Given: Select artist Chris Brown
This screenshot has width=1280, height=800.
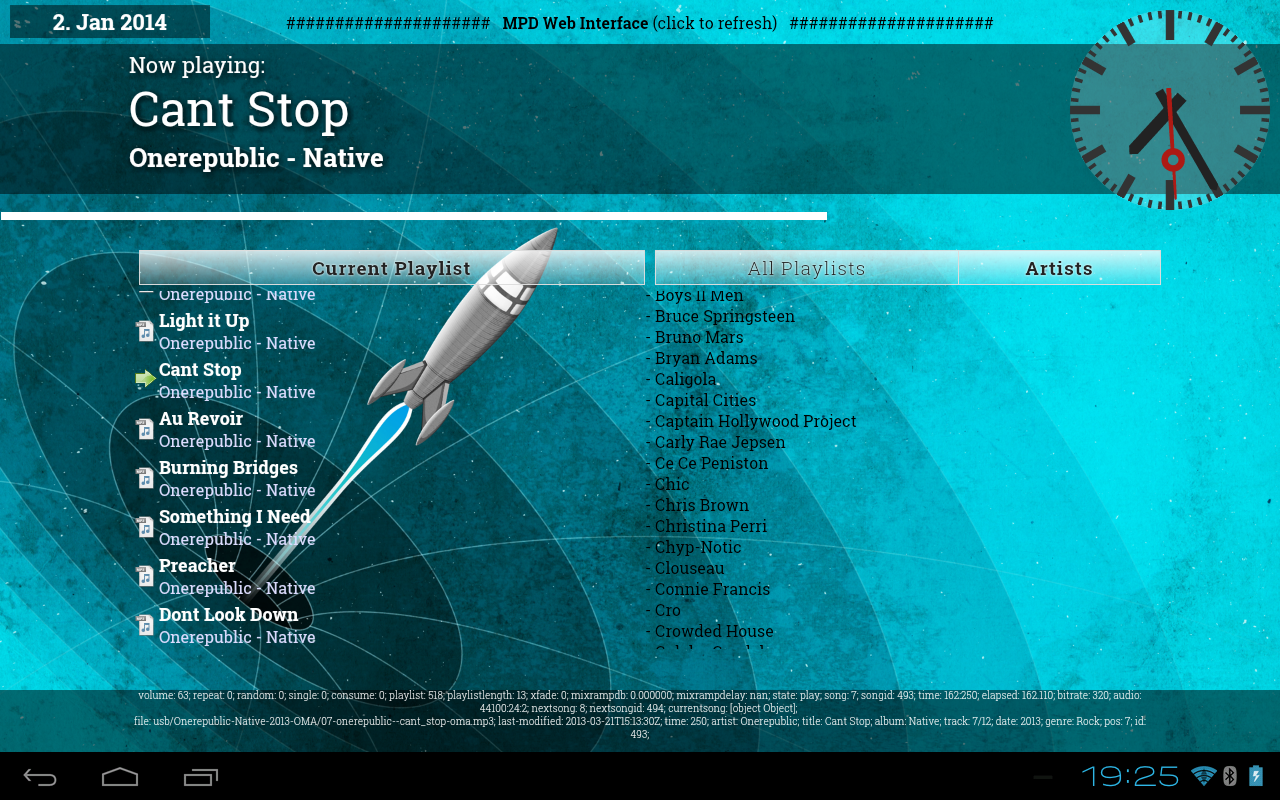Looking at the screenshot, I should tap(701, 505).
